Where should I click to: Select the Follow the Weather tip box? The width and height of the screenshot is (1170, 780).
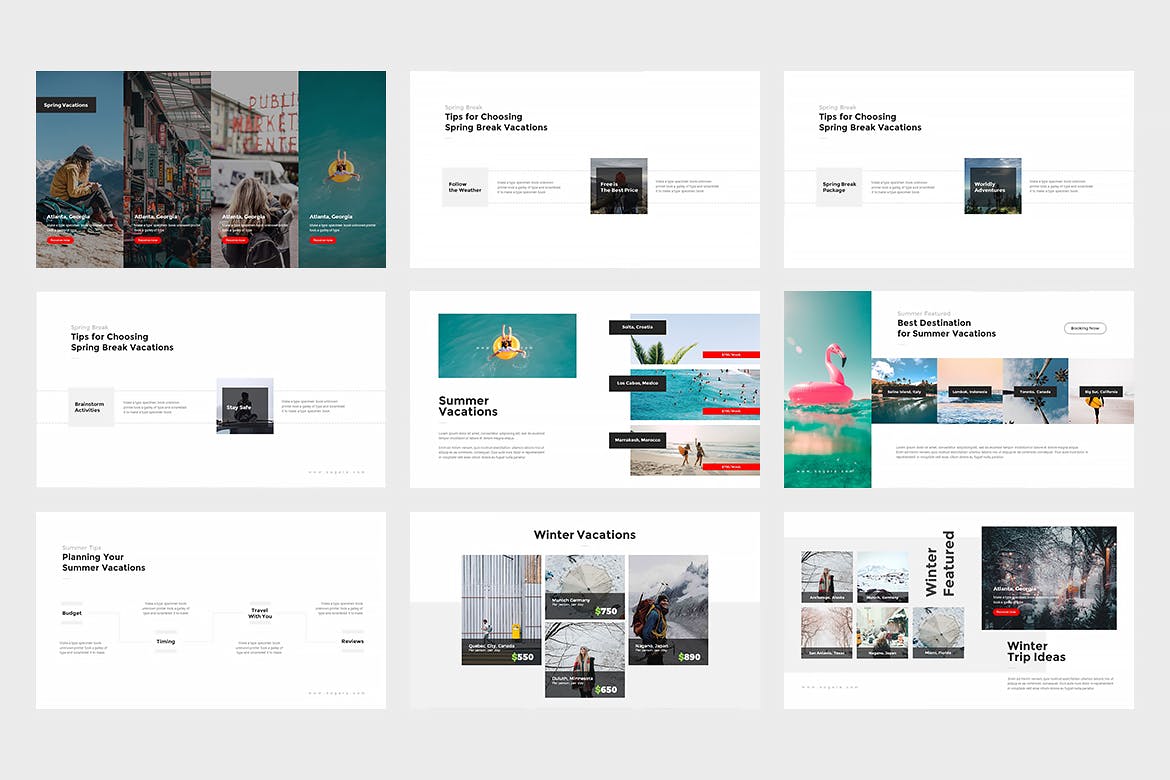coord(465,187)
